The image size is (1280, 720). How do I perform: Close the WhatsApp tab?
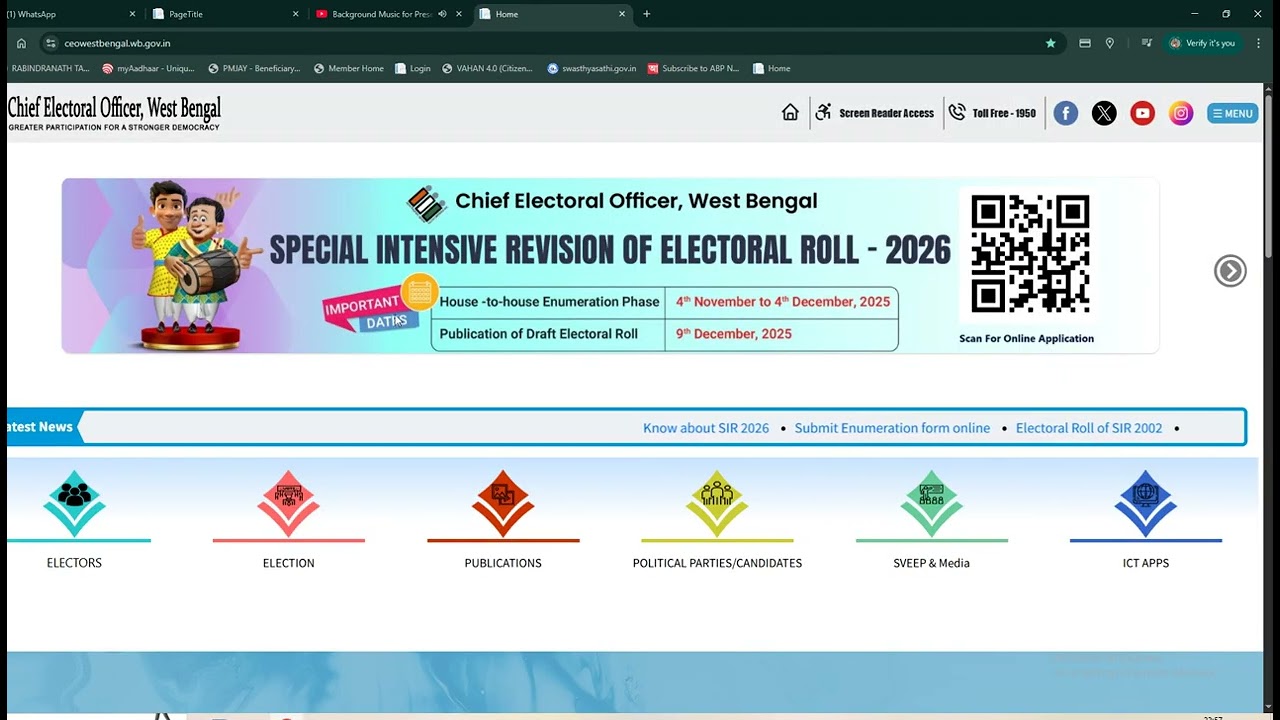click(x=132, y=14)
